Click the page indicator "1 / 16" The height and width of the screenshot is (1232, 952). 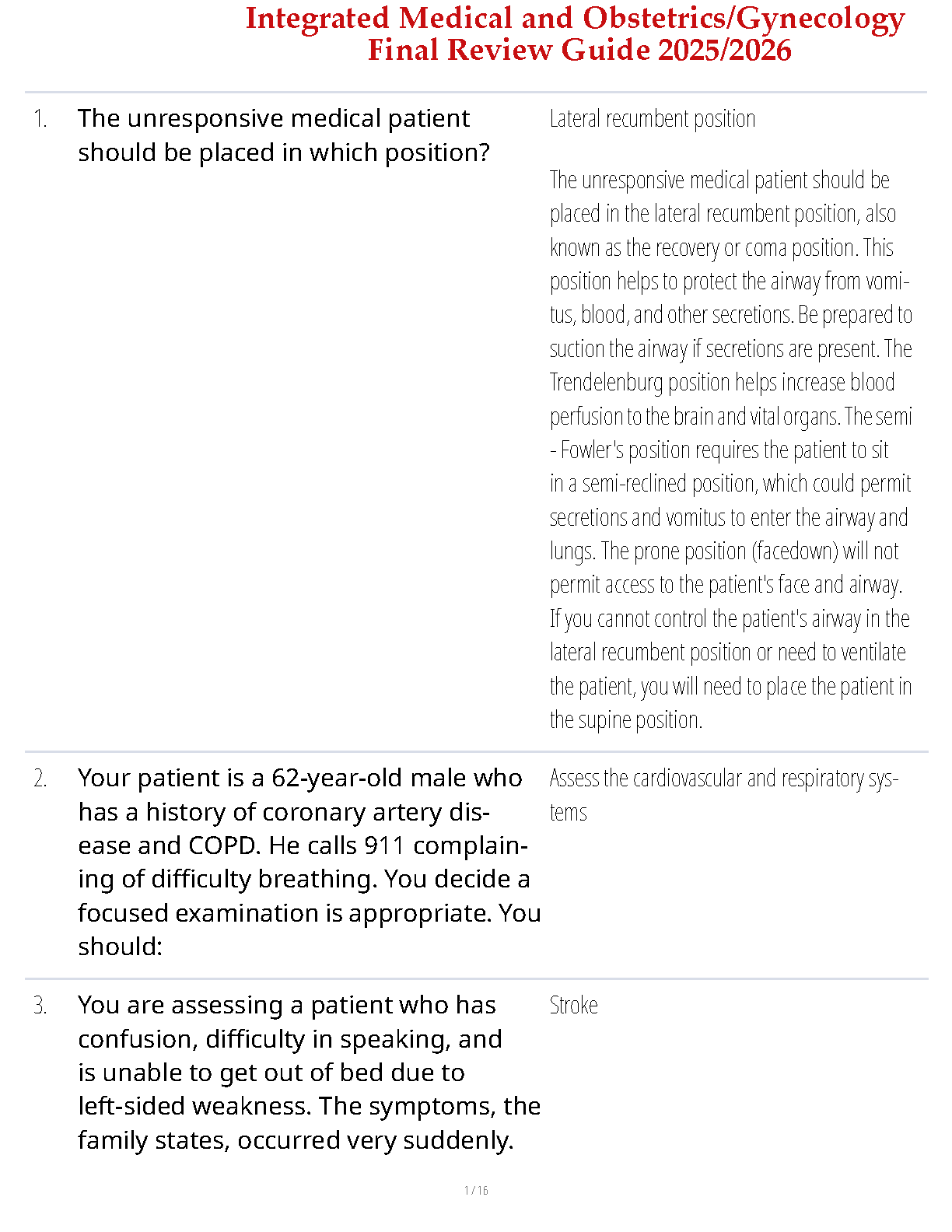(476, 1191)
